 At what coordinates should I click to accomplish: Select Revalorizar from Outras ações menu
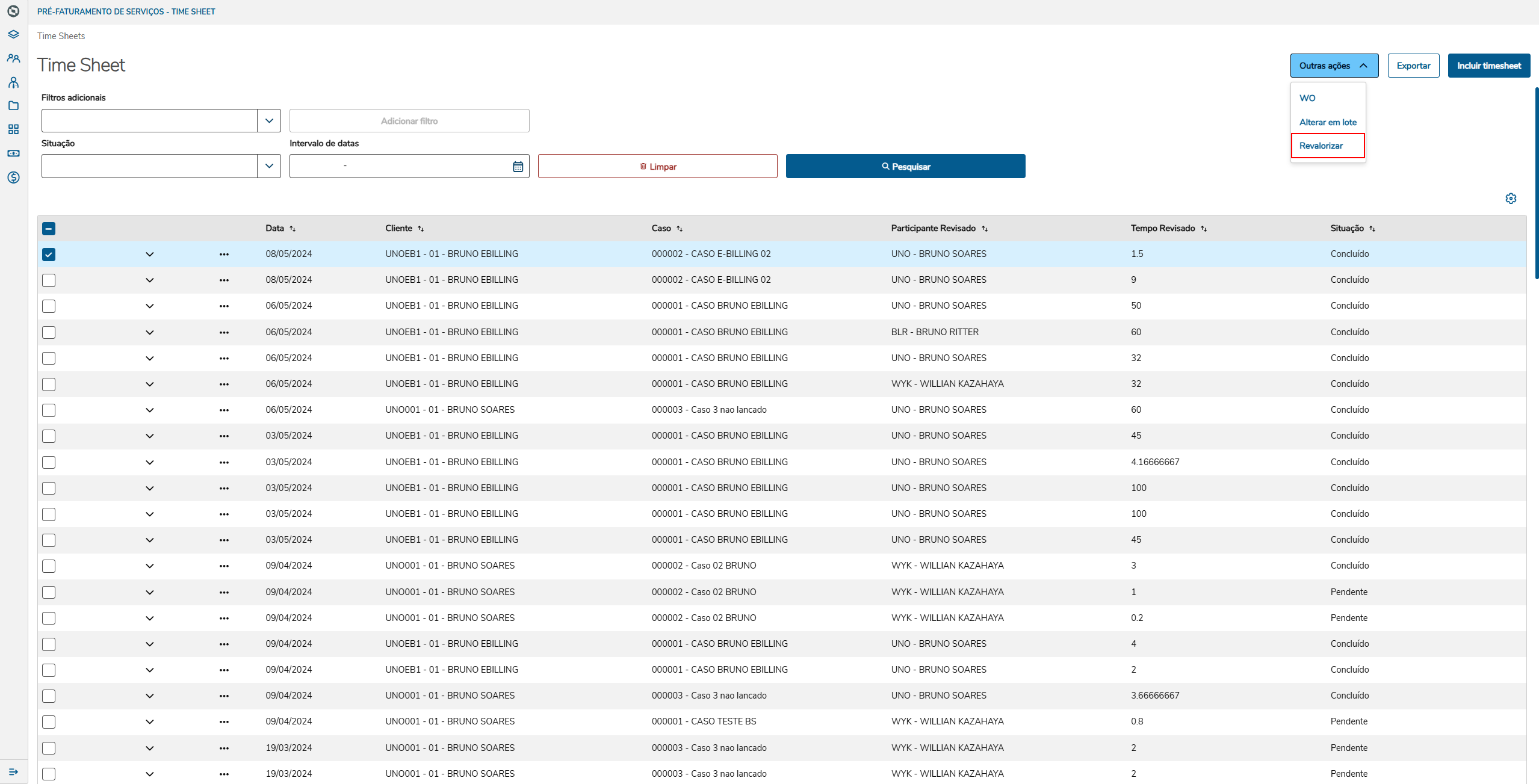pos(1321,146)
